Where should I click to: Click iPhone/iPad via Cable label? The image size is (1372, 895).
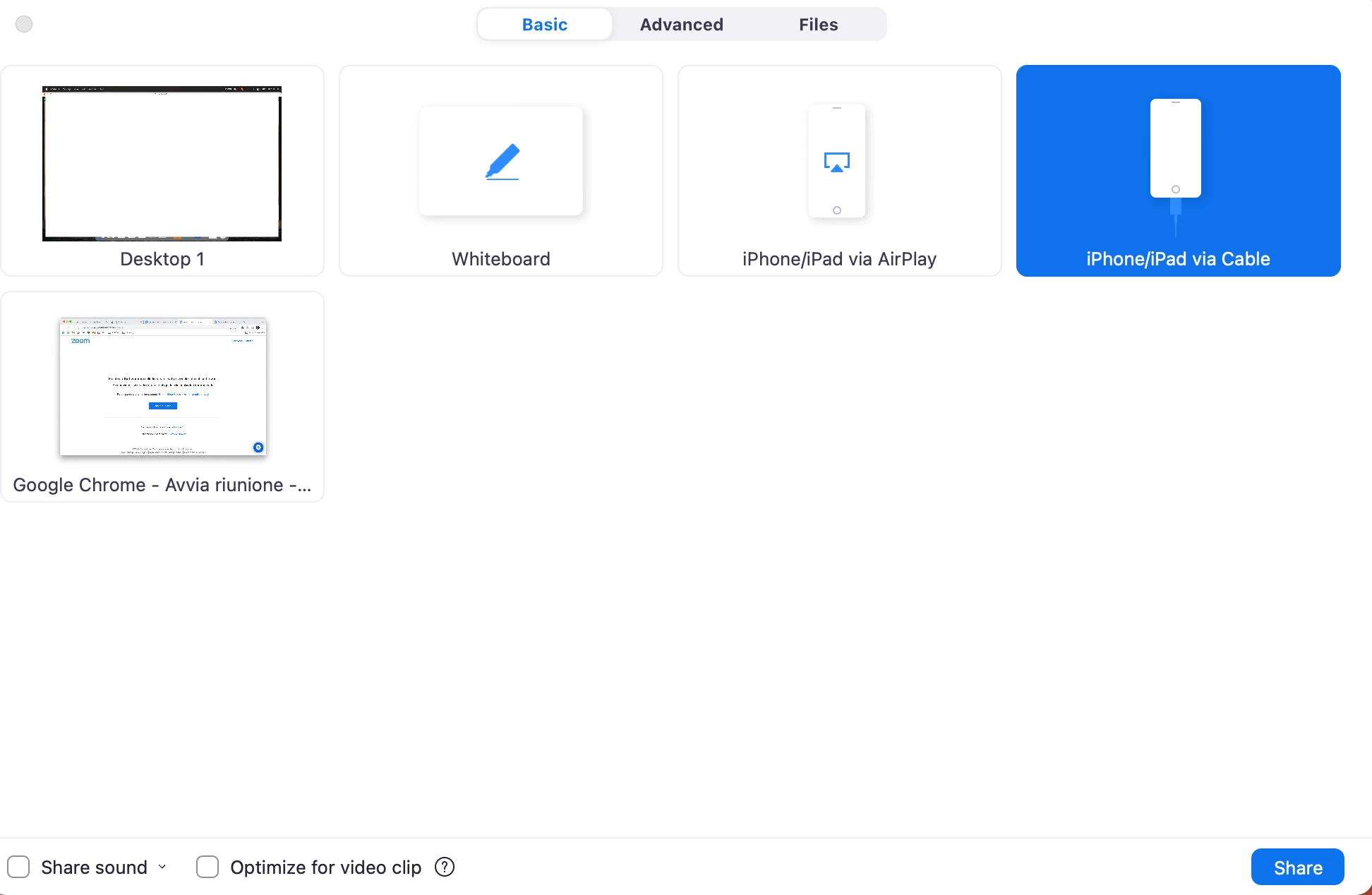[x=1178, y=259]
